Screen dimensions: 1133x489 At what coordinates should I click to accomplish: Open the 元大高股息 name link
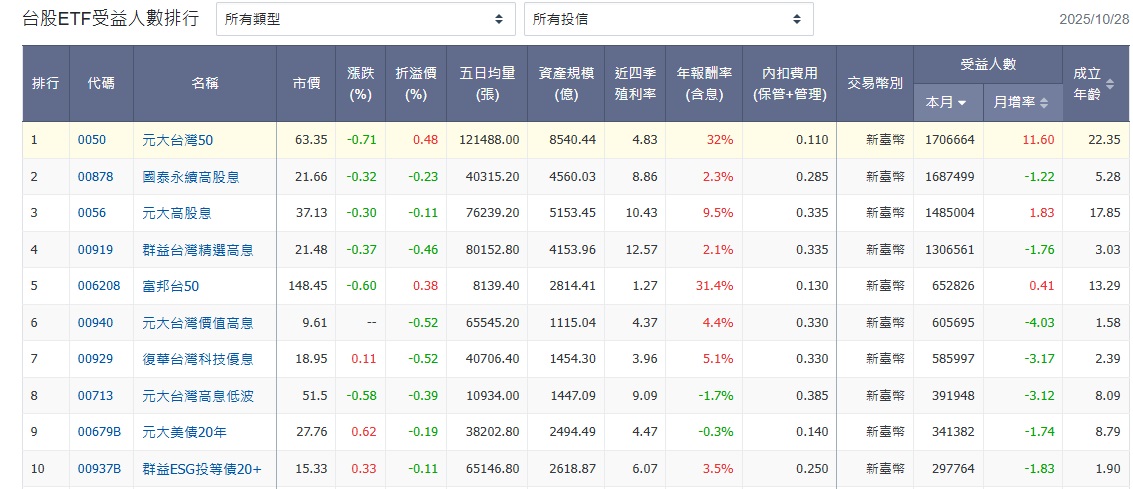[178, 213]
